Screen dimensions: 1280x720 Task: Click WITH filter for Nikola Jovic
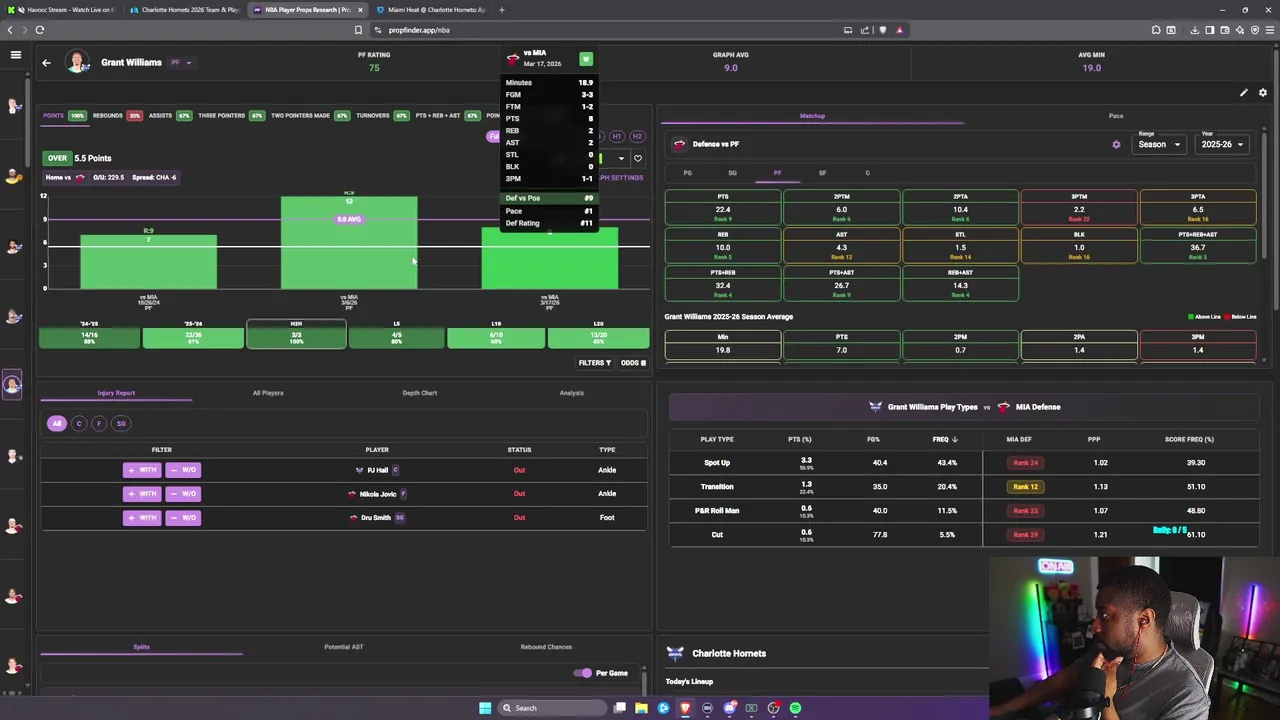[x=142, y=494]
